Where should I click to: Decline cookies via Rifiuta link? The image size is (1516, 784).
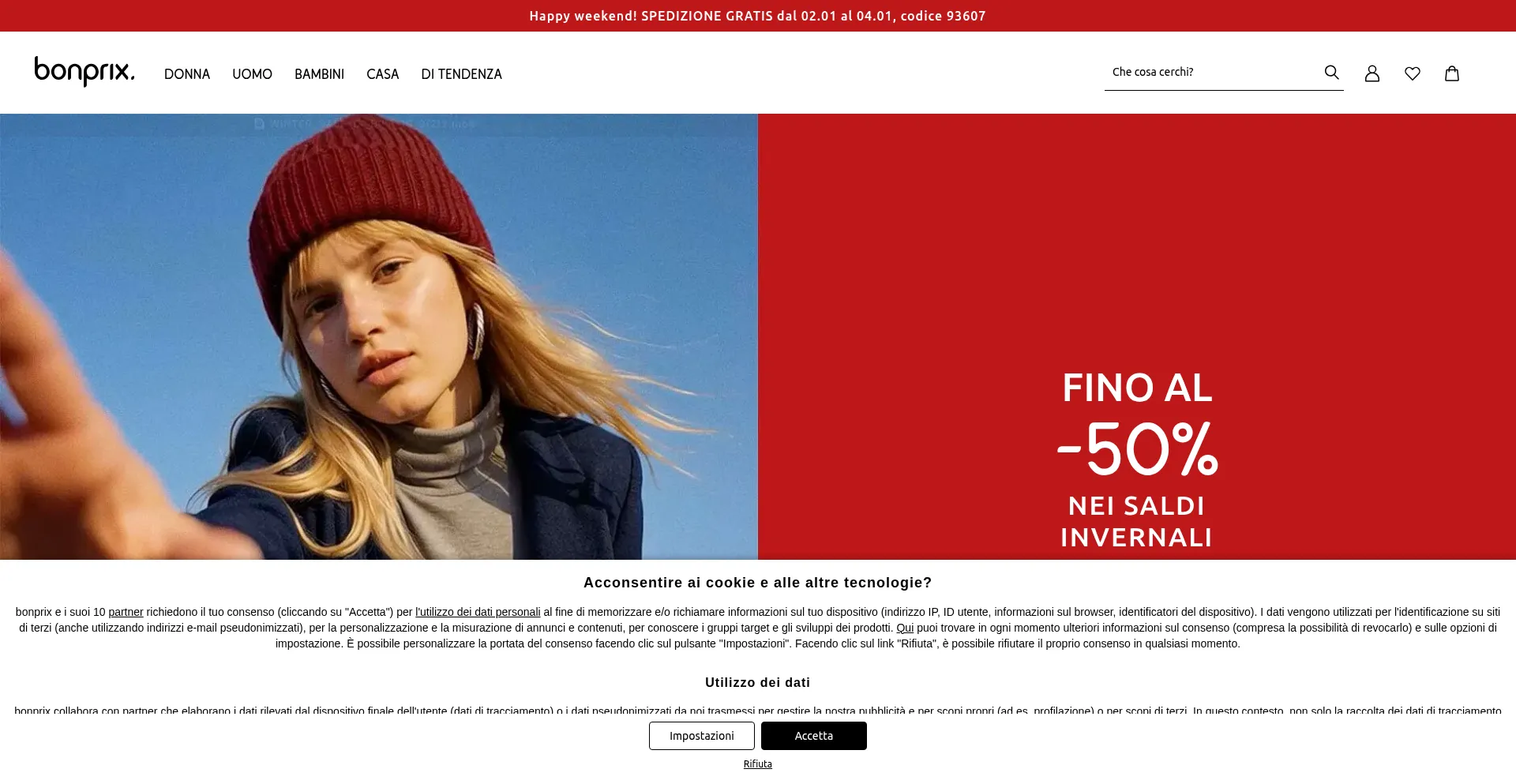click(758, 764)
